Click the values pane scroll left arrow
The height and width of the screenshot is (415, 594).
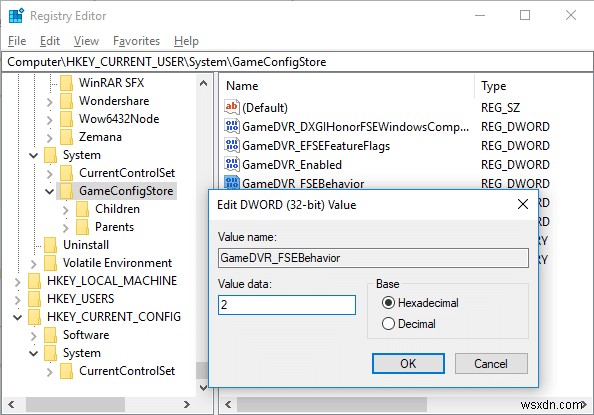point(228,404)
